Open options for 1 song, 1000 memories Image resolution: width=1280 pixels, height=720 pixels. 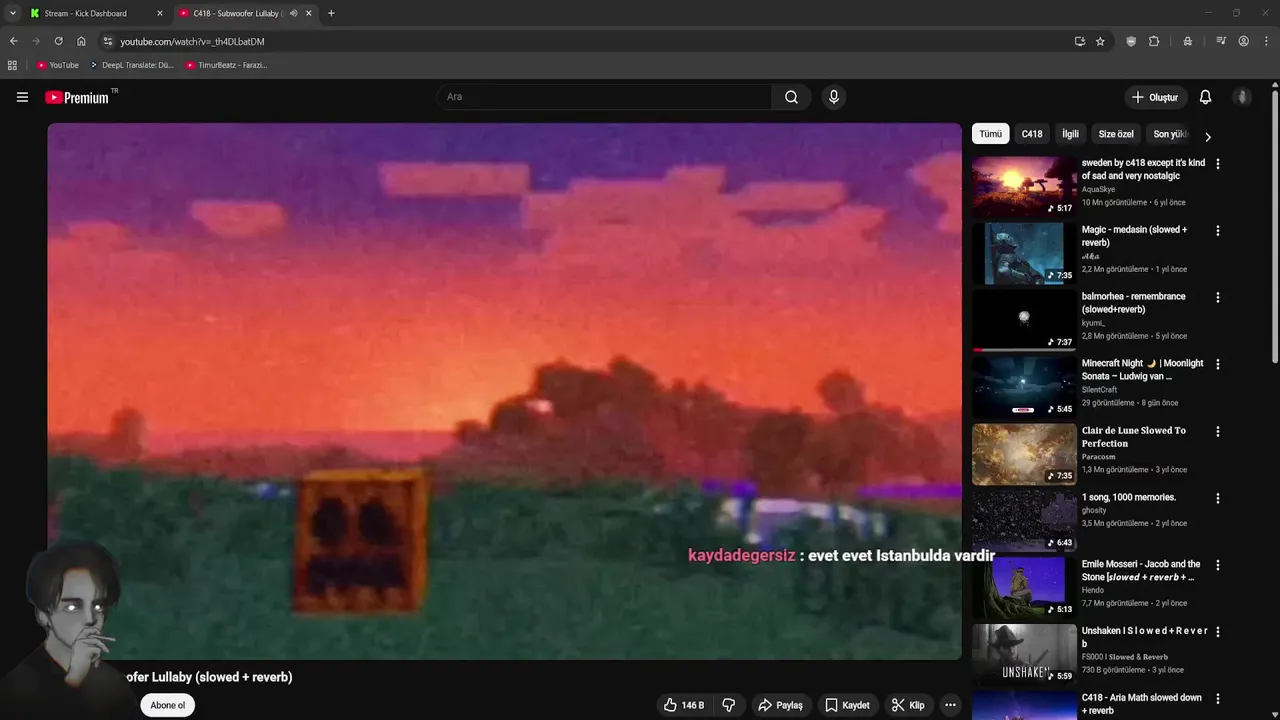click(1217, 498)
